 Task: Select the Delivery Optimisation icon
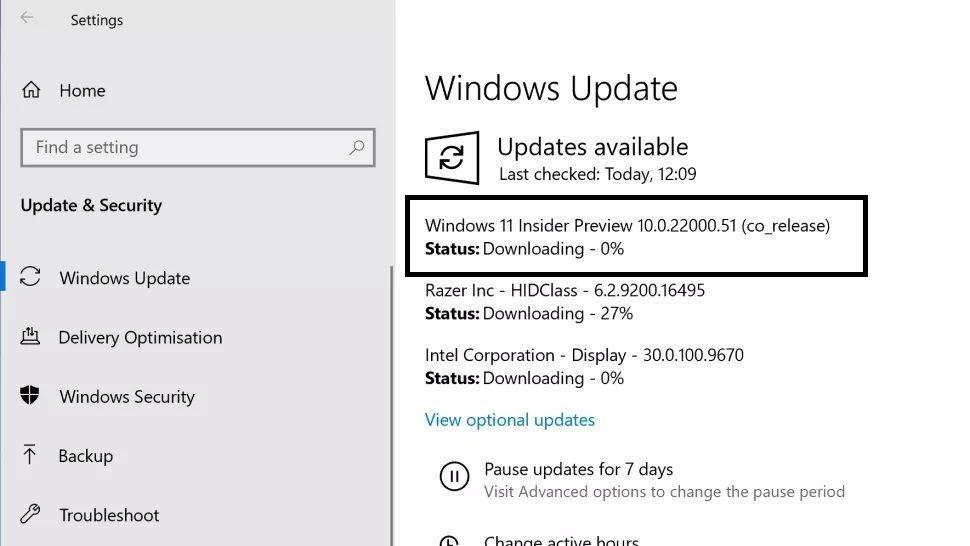pyautogui.click(x=30, y=336)
